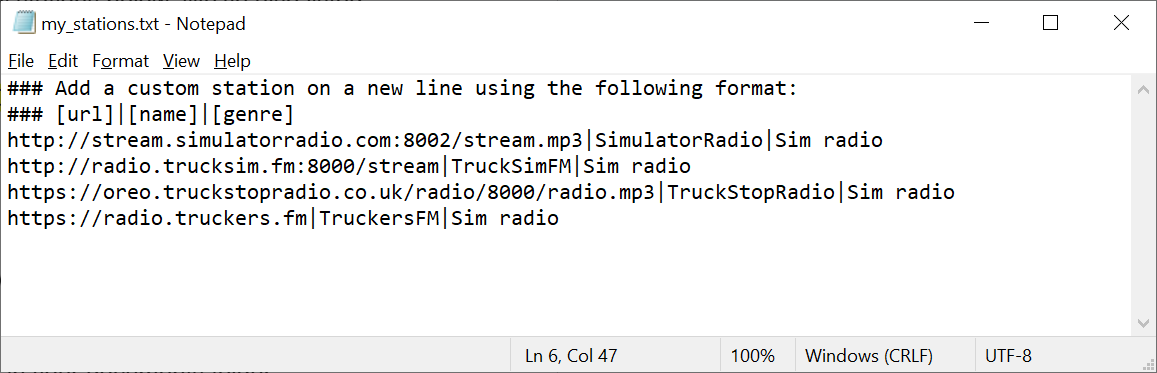Click the 100% zoom level in status bar
This screenshot has width=1157, height=373.
[x=753, y=356]
